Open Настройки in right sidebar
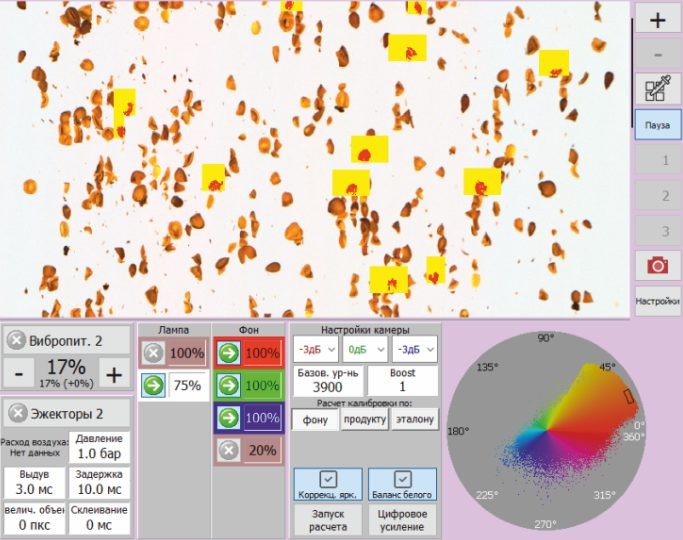683x540 pixels. tap(658, 301)
